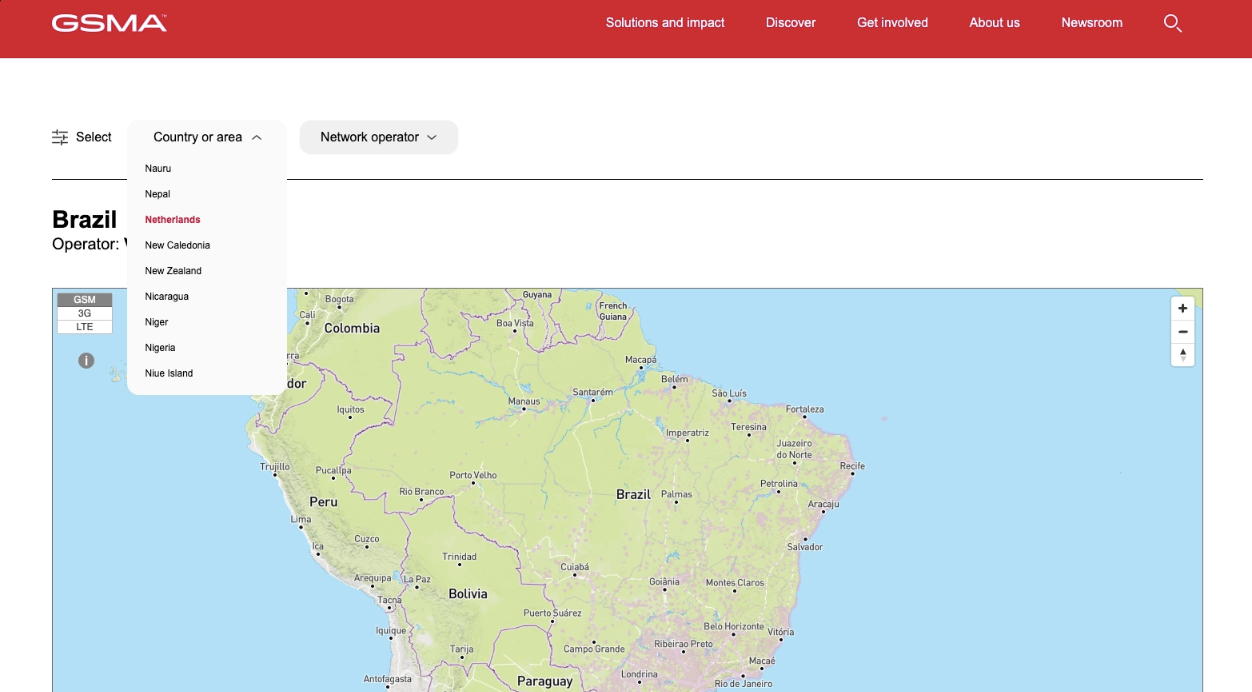Pick Nigeria from the dropdown
This screenshot has height=692, width=1252.
tap(160, 347)
